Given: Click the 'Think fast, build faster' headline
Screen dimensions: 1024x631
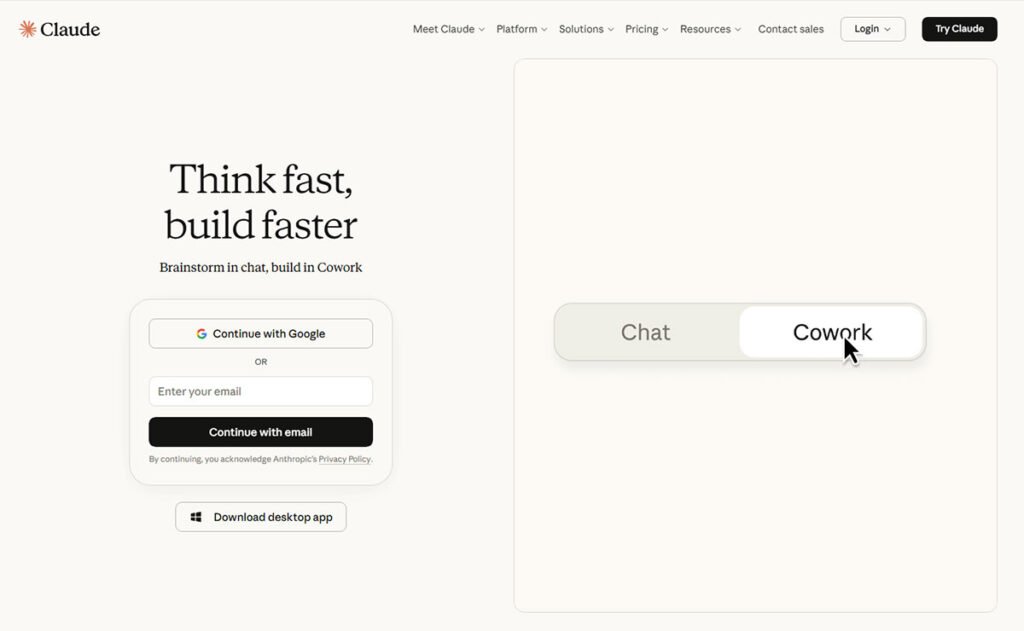Looking at the screenshot, I should pos(261,202).
